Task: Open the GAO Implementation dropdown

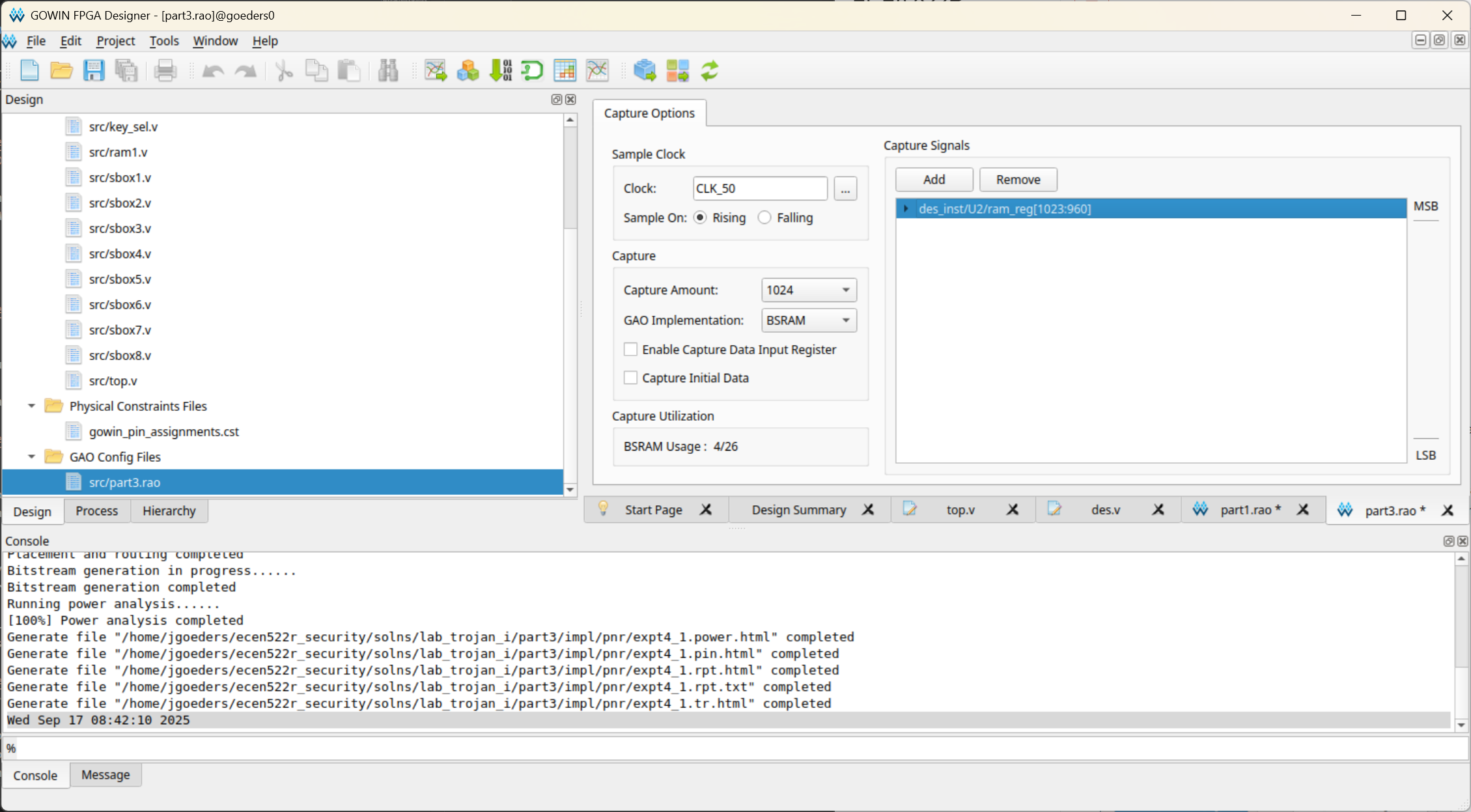Action: (x=809, y=320)
